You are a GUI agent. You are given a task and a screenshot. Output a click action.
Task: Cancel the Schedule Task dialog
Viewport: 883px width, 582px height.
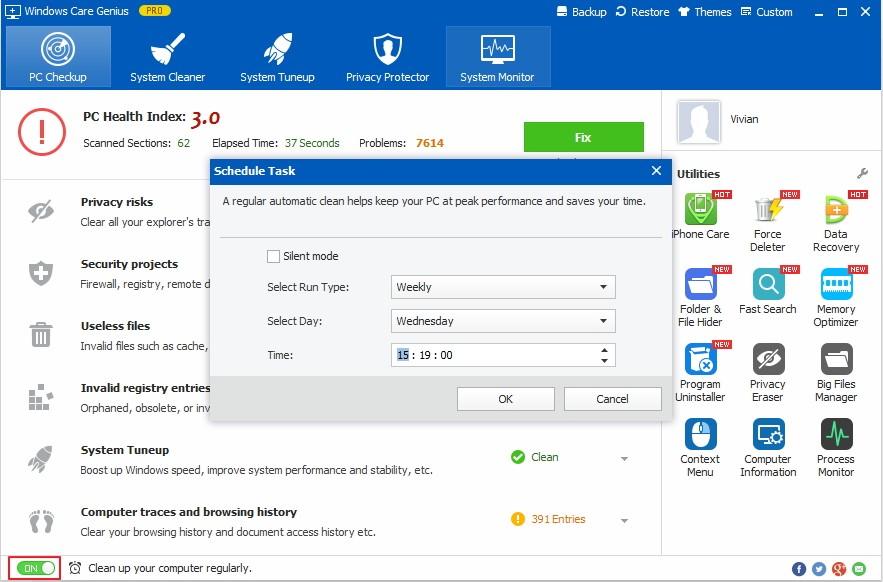tap(613, 399)
